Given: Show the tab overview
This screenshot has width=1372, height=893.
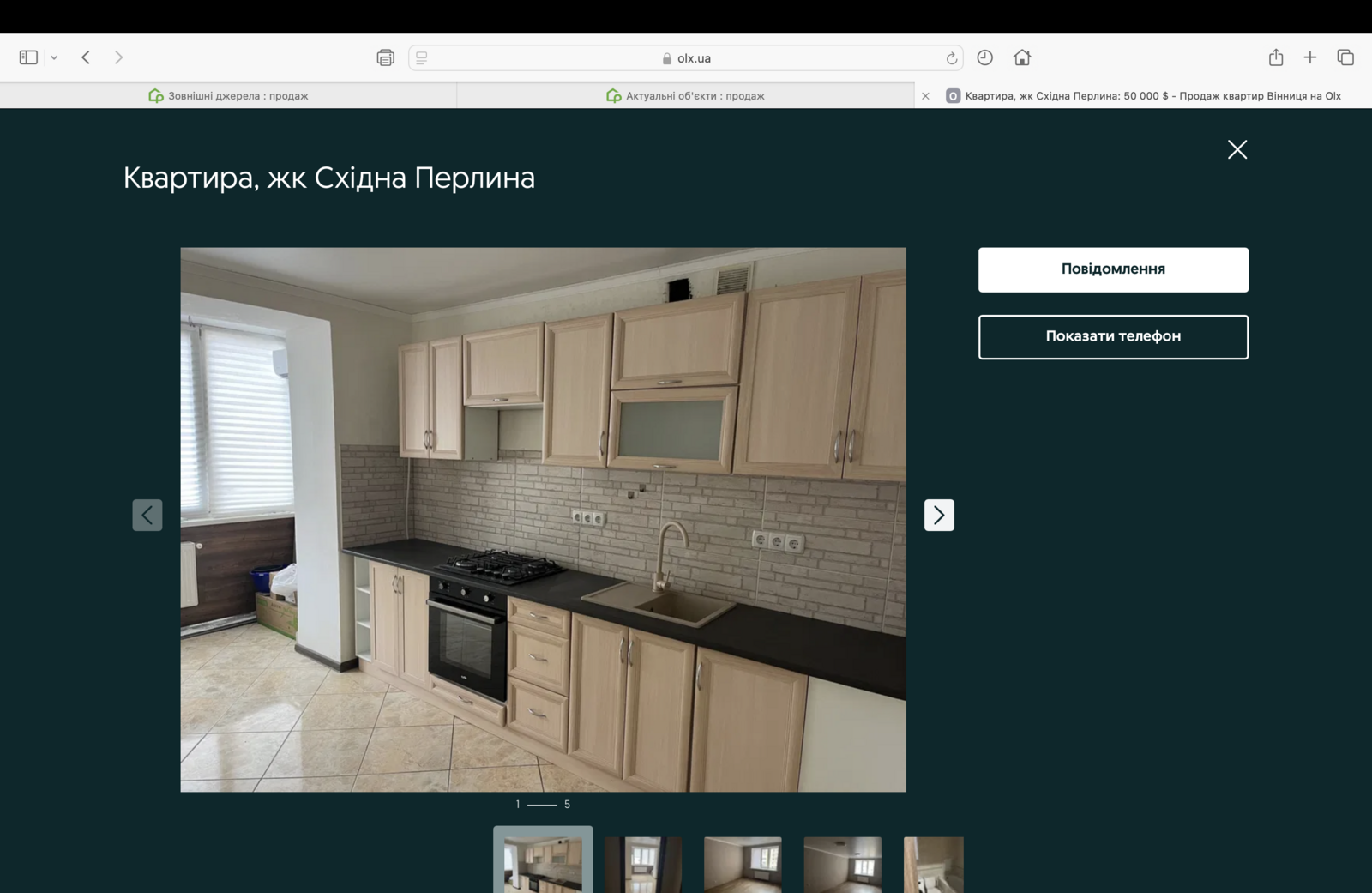Looking at the screenshot, I should tap(1345, 57).
